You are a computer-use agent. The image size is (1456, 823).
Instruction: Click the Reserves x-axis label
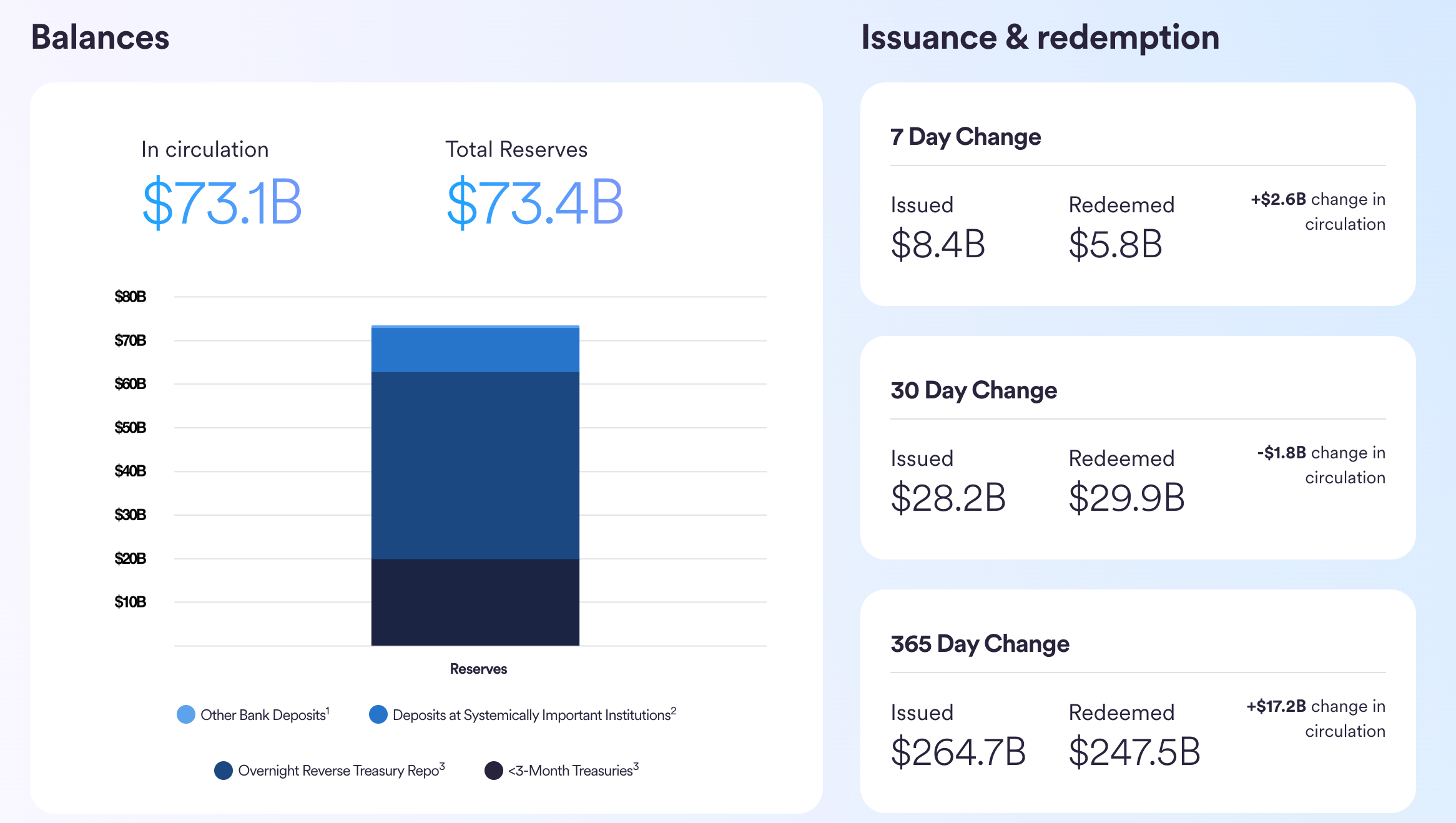(x=478, y=669)
